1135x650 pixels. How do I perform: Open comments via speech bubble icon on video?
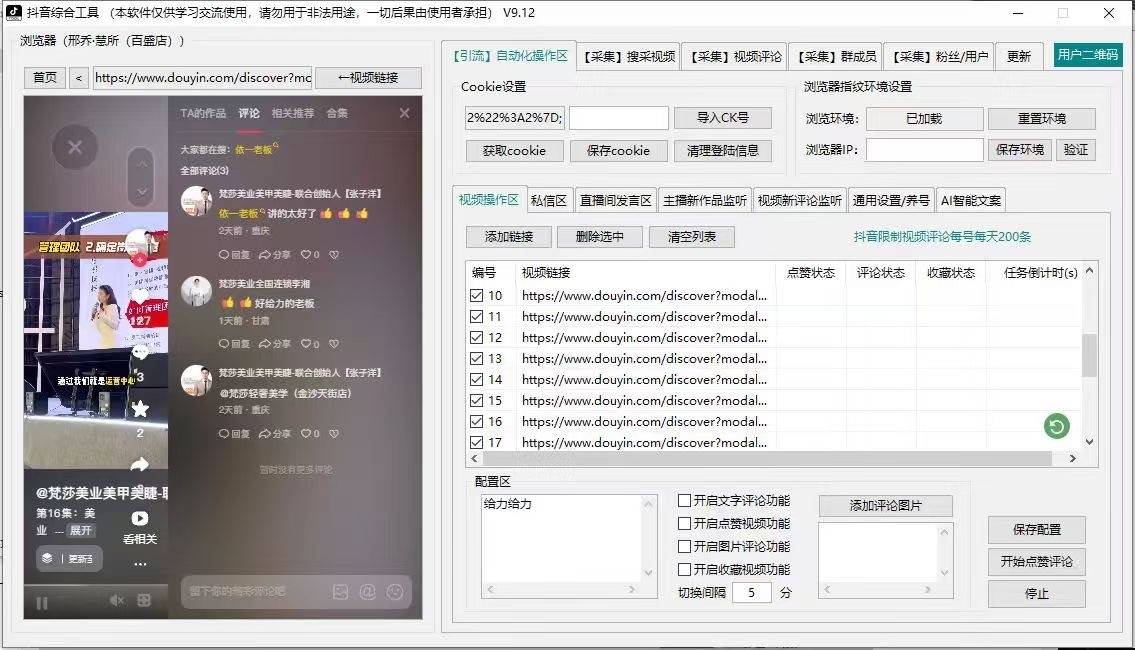click(x=140, y=352)
